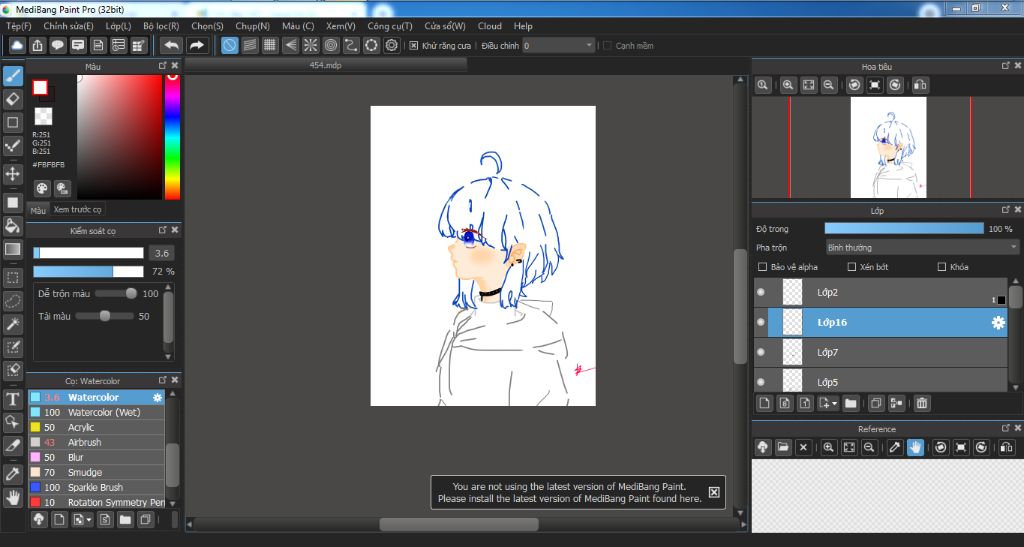Open snap settings gear icon
Image resolution: width=1024 pixels, height=547 pixels.
click(391, 45)
